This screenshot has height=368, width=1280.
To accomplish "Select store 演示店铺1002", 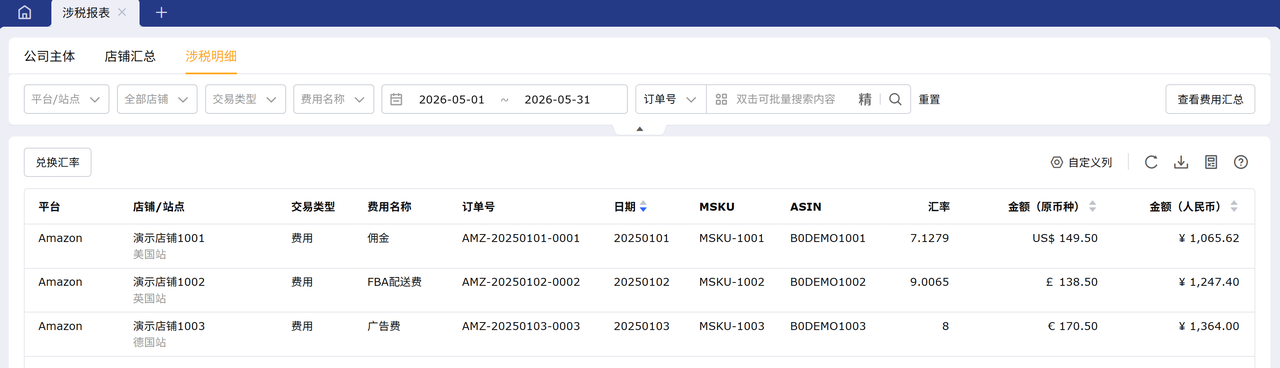I will click(x=169, y=282).
